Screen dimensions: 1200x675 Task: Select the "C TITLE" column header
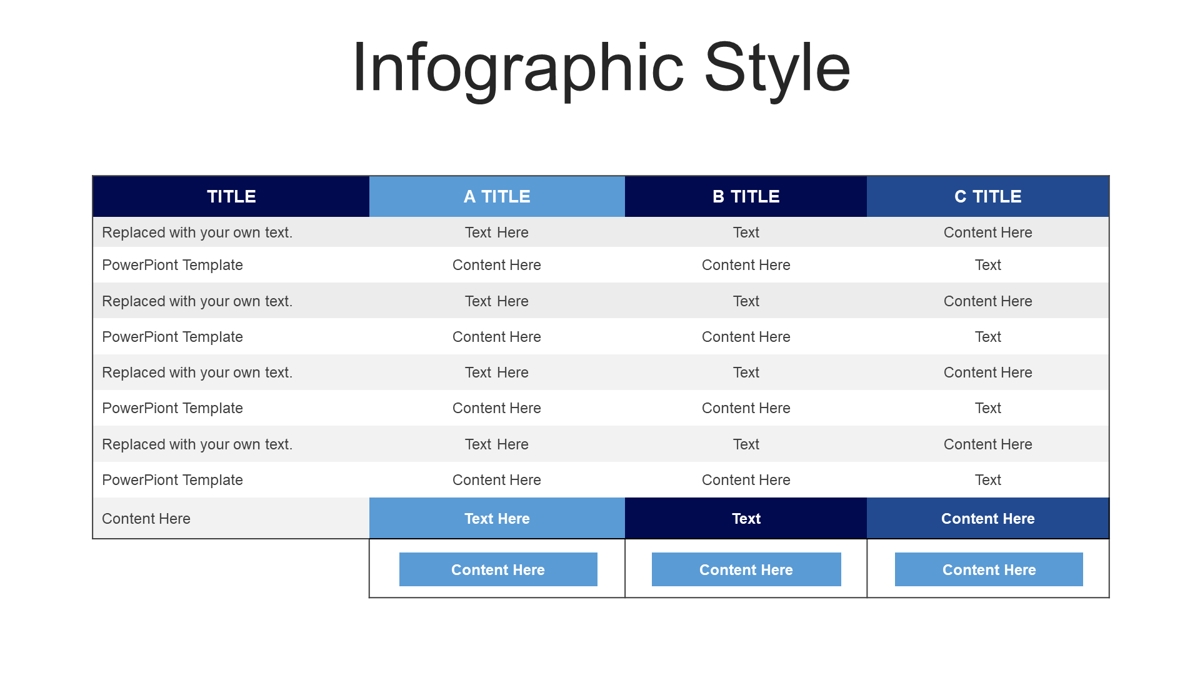click(x=988, y=197)
